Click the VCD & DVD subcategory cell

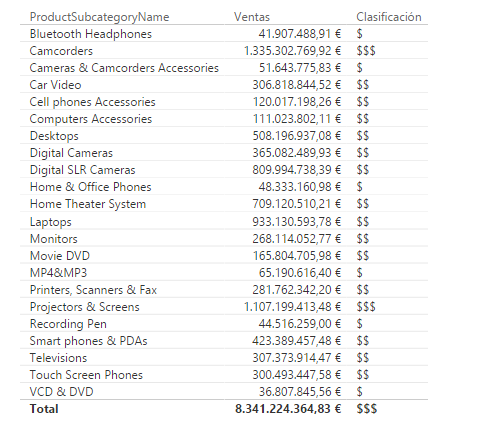61,392
